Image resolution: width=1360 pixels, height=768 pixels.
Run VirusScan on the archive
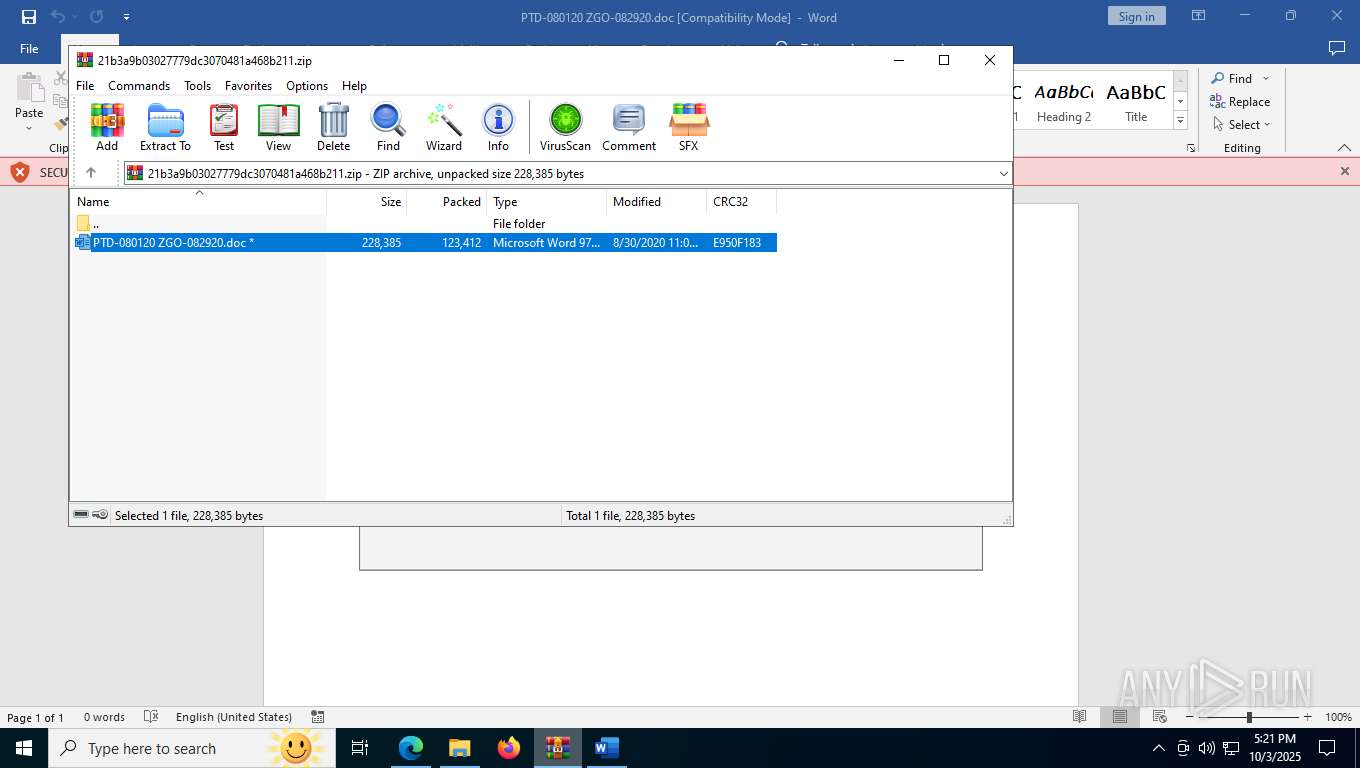point(565,127)
